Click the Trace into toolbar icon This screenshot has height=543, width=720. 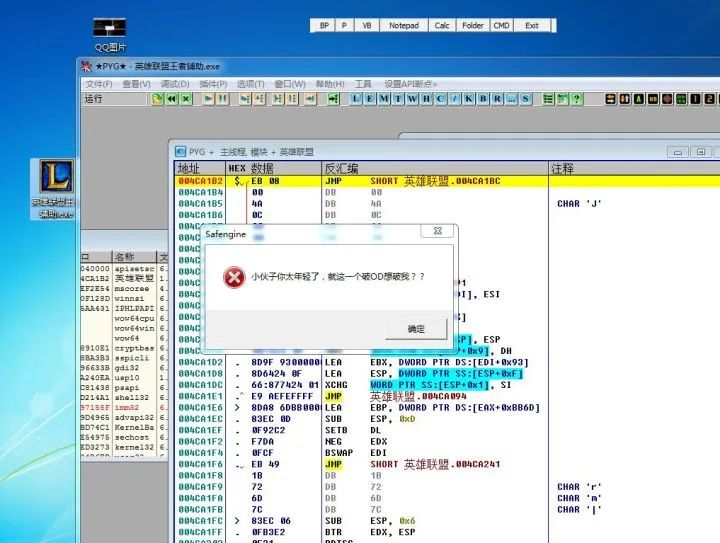point(278,99)
